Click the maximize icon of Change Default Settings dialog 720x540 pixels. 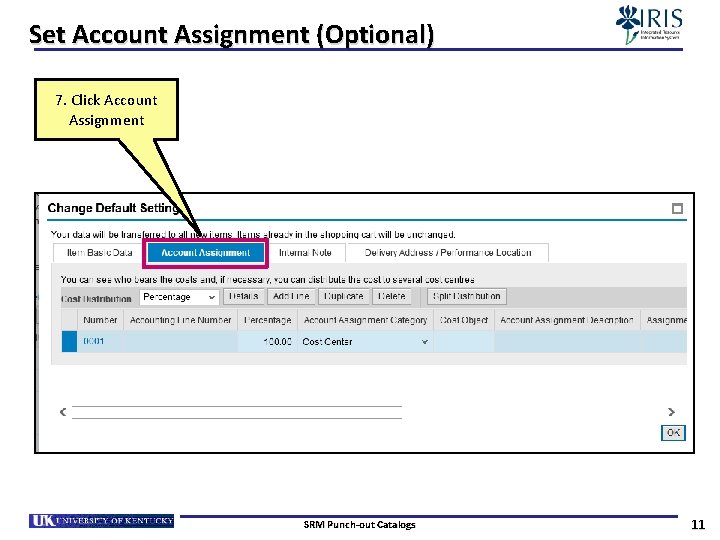677,208
